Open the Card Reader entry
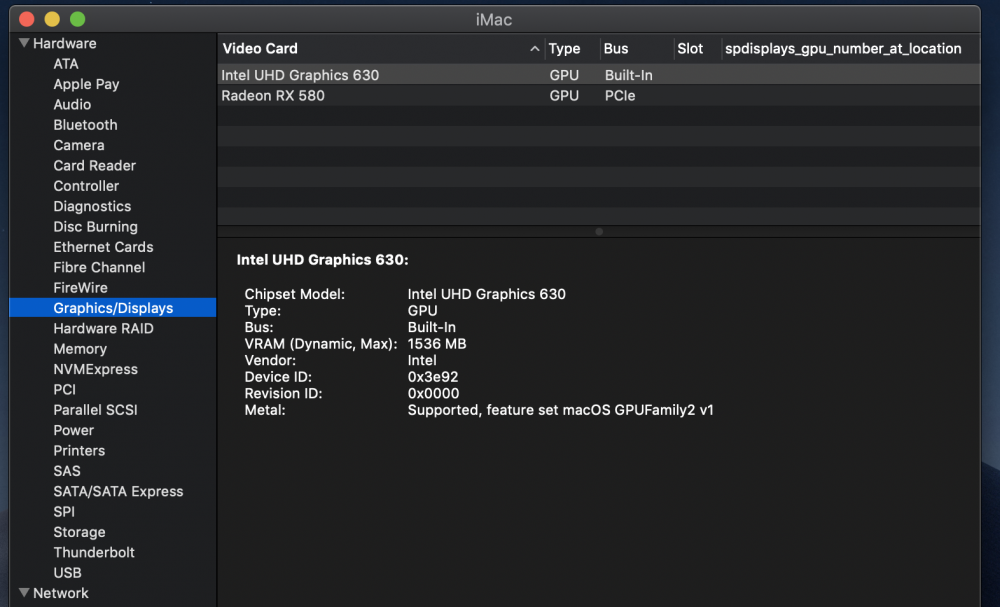This screenshot has height=607, width=1000. 94,166
